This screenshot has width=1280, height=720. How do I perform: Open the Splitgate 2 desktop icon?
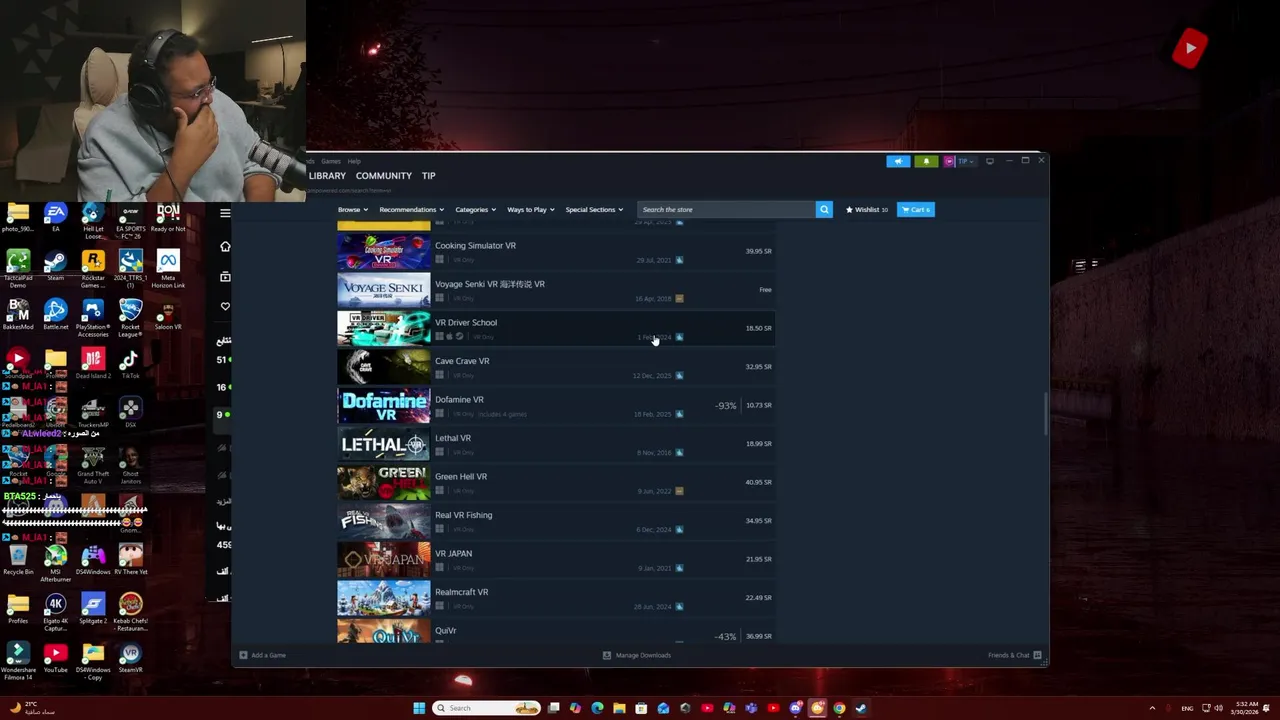93,609
